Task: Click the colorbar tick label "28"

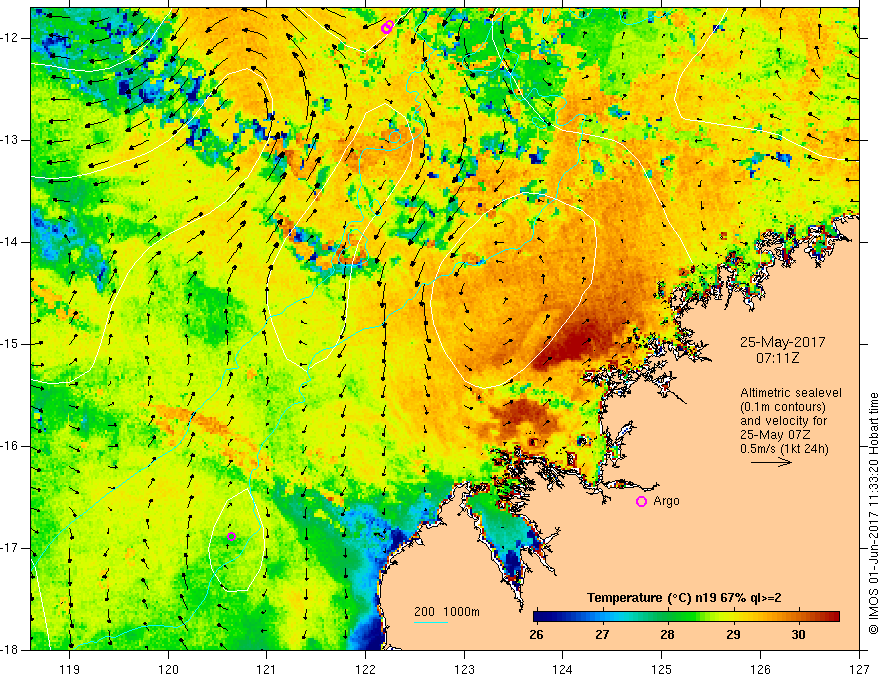Action: [x=667, y=635]
